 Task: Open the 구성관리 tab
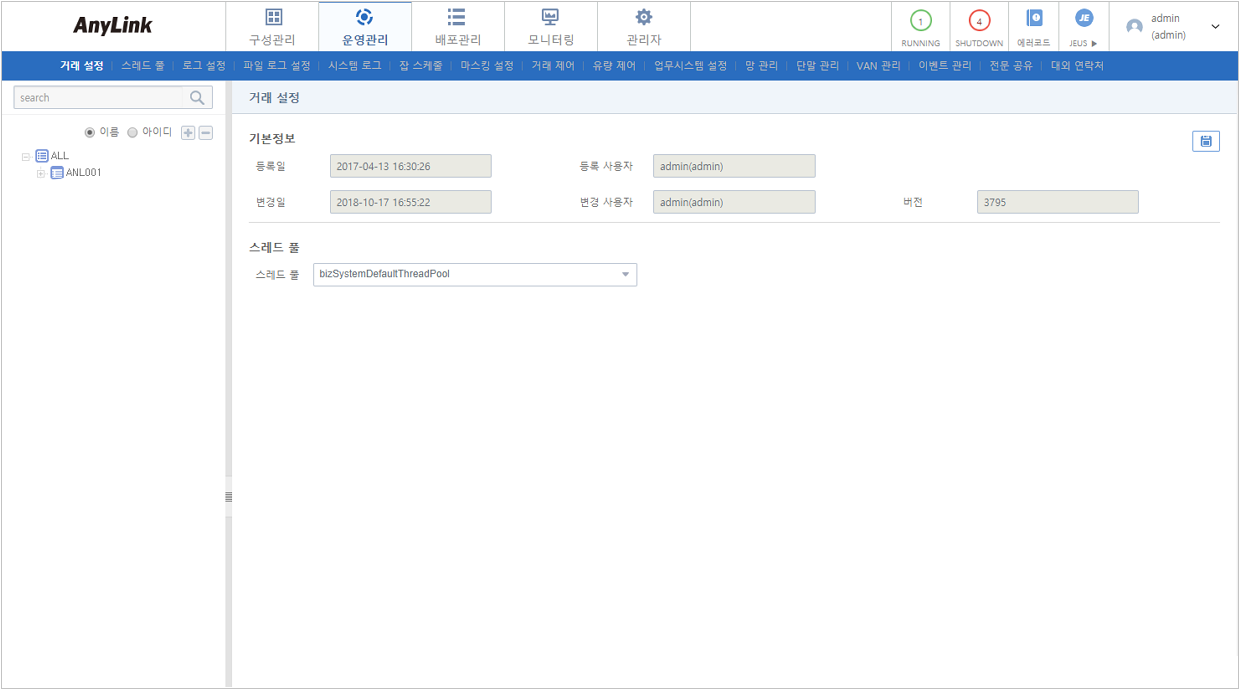pos(272,26)
